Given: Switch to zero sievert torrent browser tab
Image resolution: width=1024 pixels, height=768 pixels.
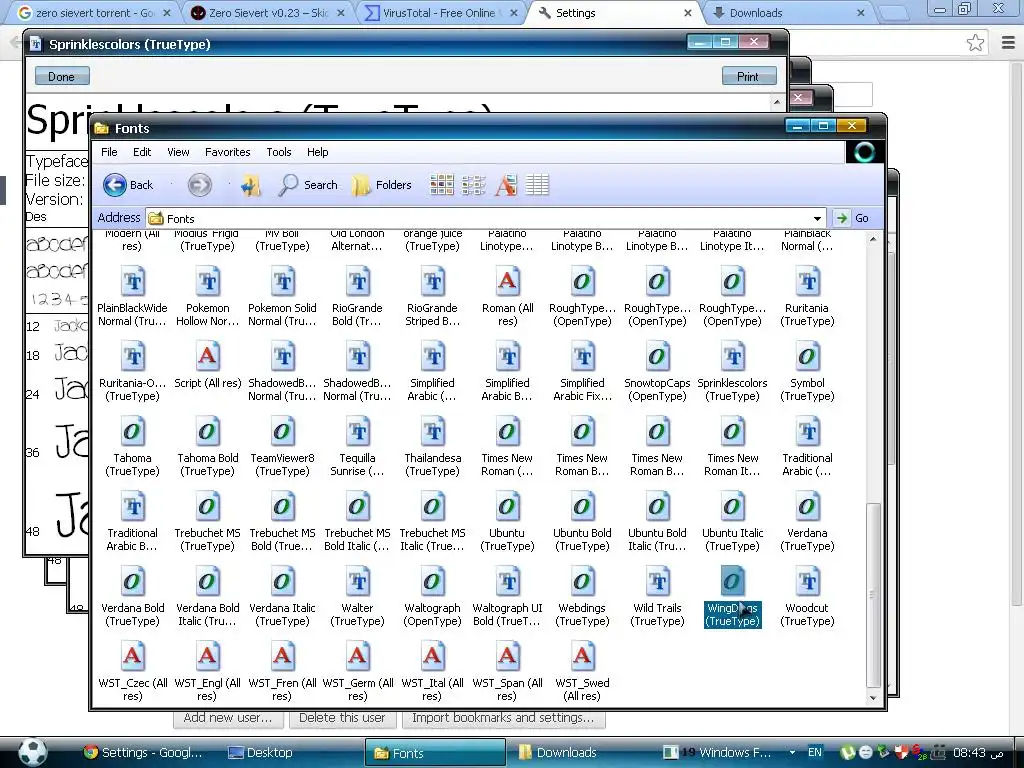Looking at the screenshot, I should 93,12.
